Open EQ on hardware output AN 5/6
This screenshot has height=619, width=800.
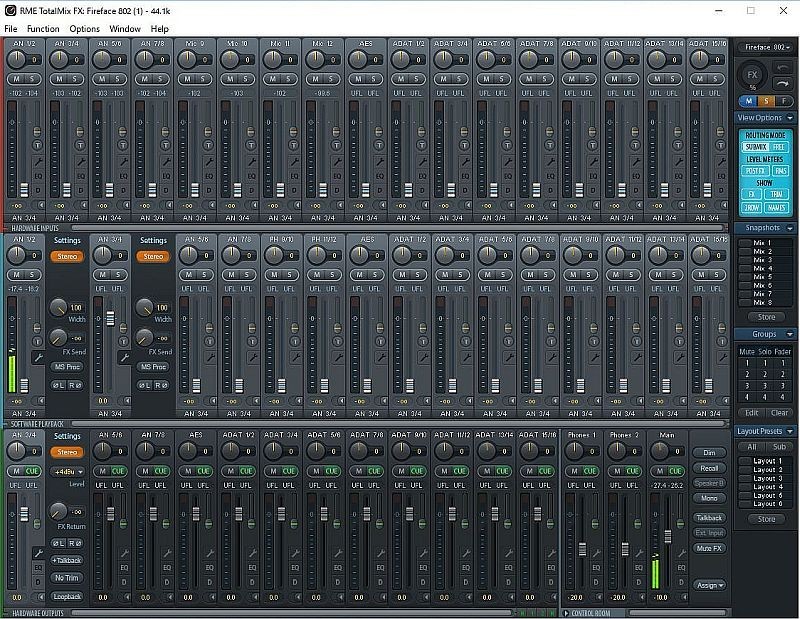[x=124, y=567]
